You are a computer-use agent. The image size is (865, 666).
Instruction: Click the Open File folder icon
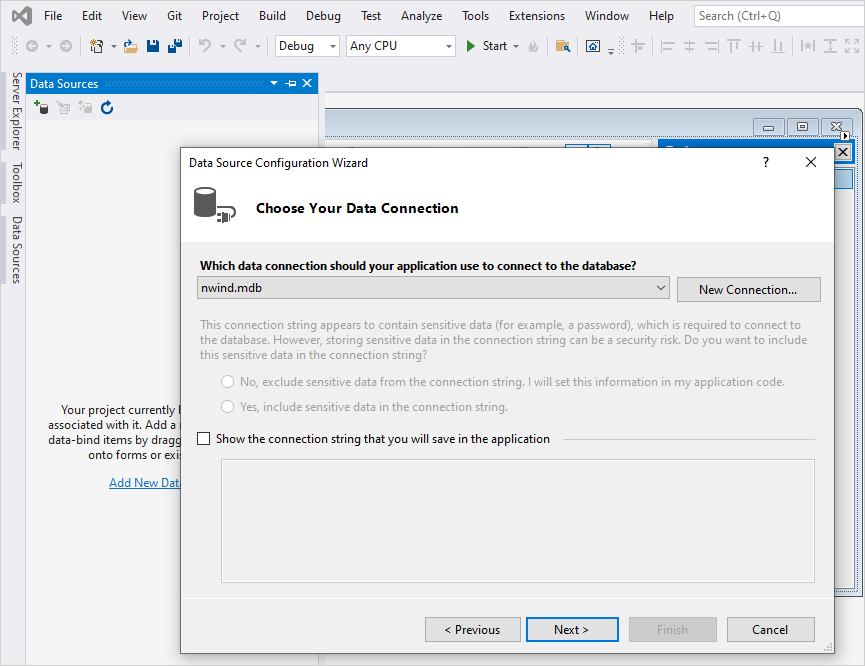point(130,46)
